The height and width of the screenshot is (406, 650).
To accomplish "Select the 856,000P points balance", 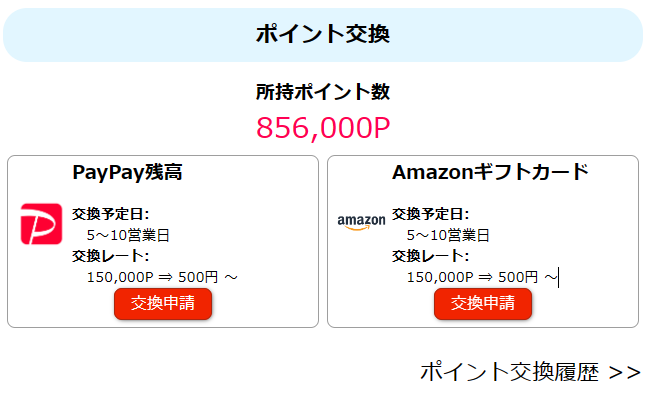I will tap(323, 128).
